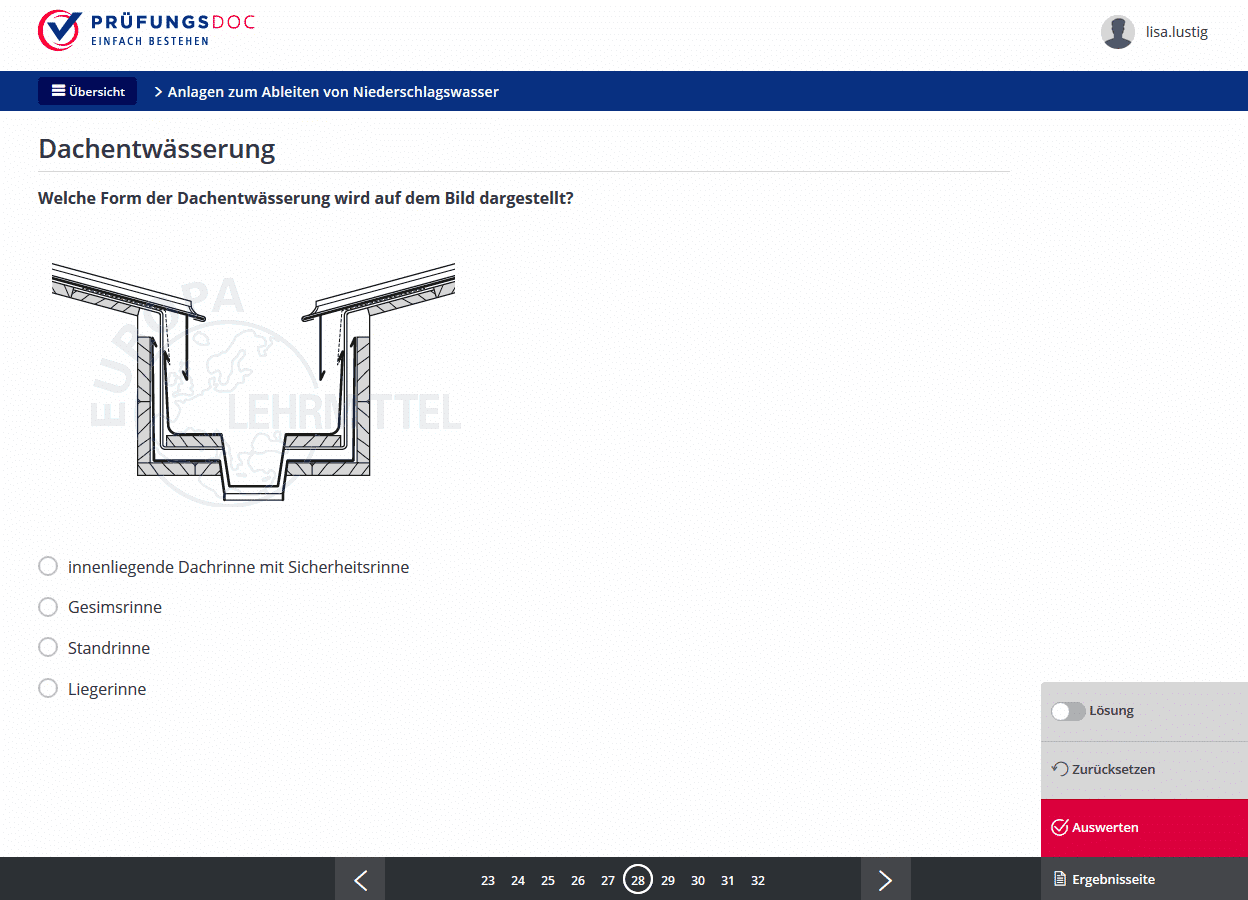Click the username lisa.lustig
Viewport: 1248px width, 900px height.
1176,32
